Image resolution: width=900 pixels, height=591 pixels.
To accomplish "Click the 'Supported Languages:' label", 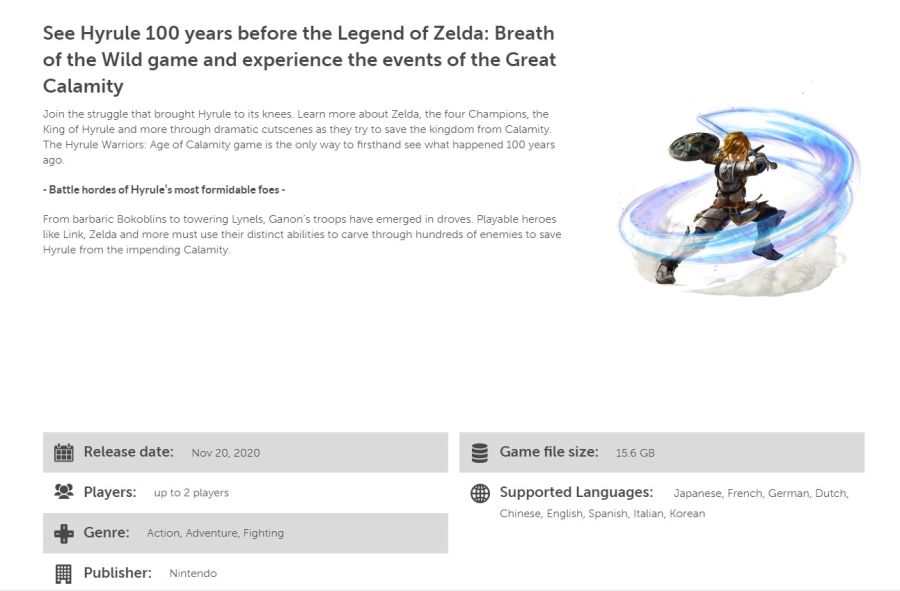I will click(x=576, y=492).
